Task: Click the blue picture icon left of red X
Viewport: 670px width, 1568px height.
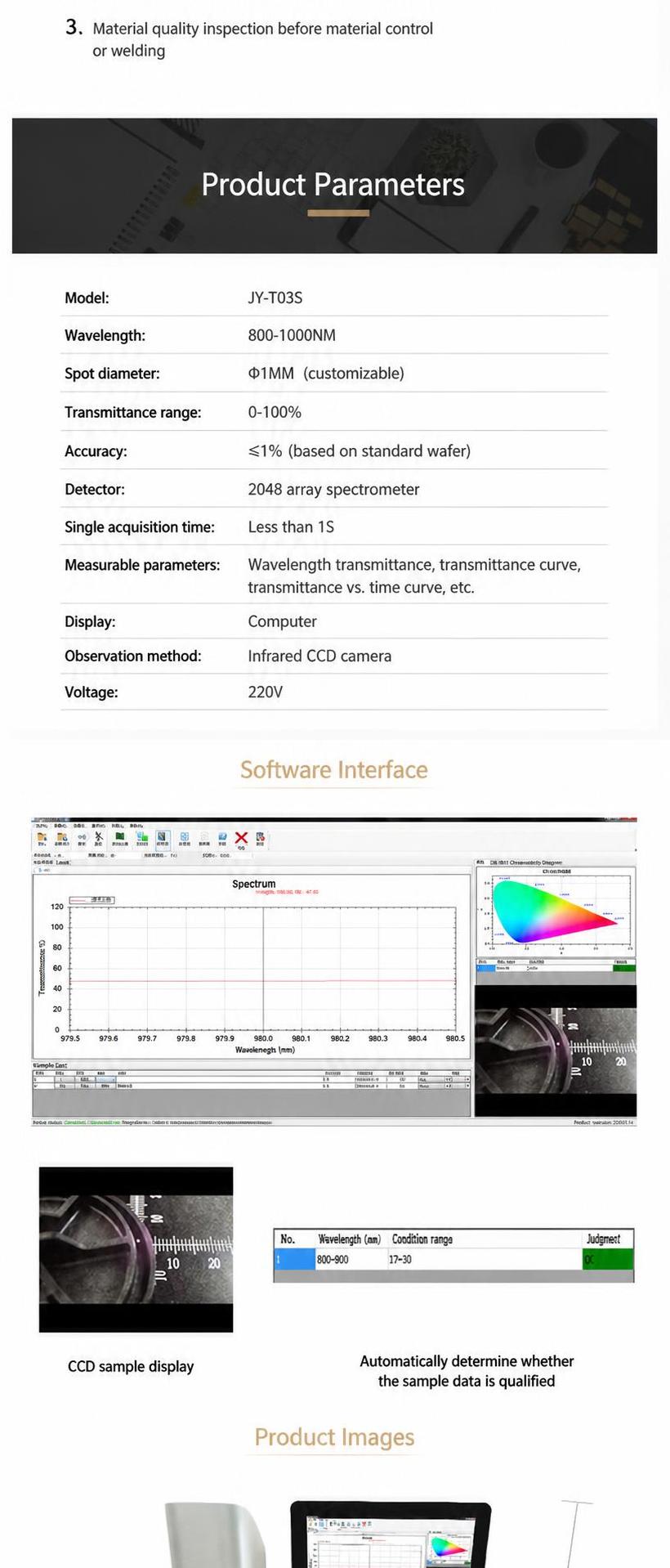Action: [x=222, y=837]
